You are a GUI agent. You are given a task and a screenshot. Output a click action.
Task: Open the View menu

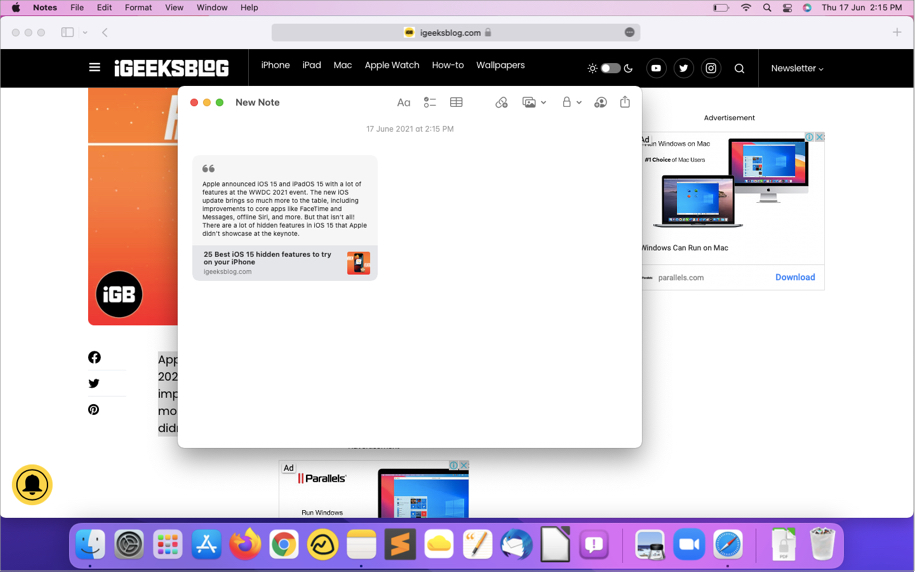point(174,8)
